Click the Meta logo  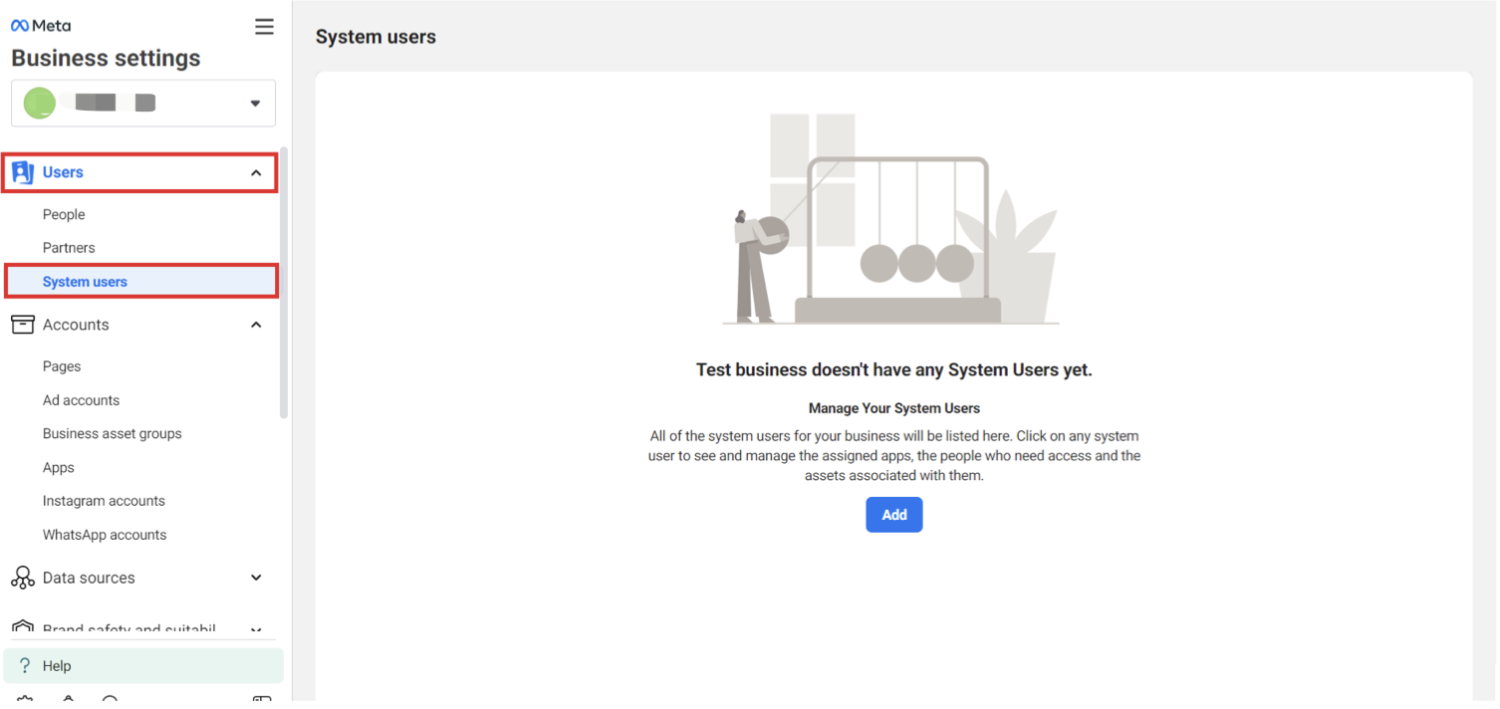point(41,26)
